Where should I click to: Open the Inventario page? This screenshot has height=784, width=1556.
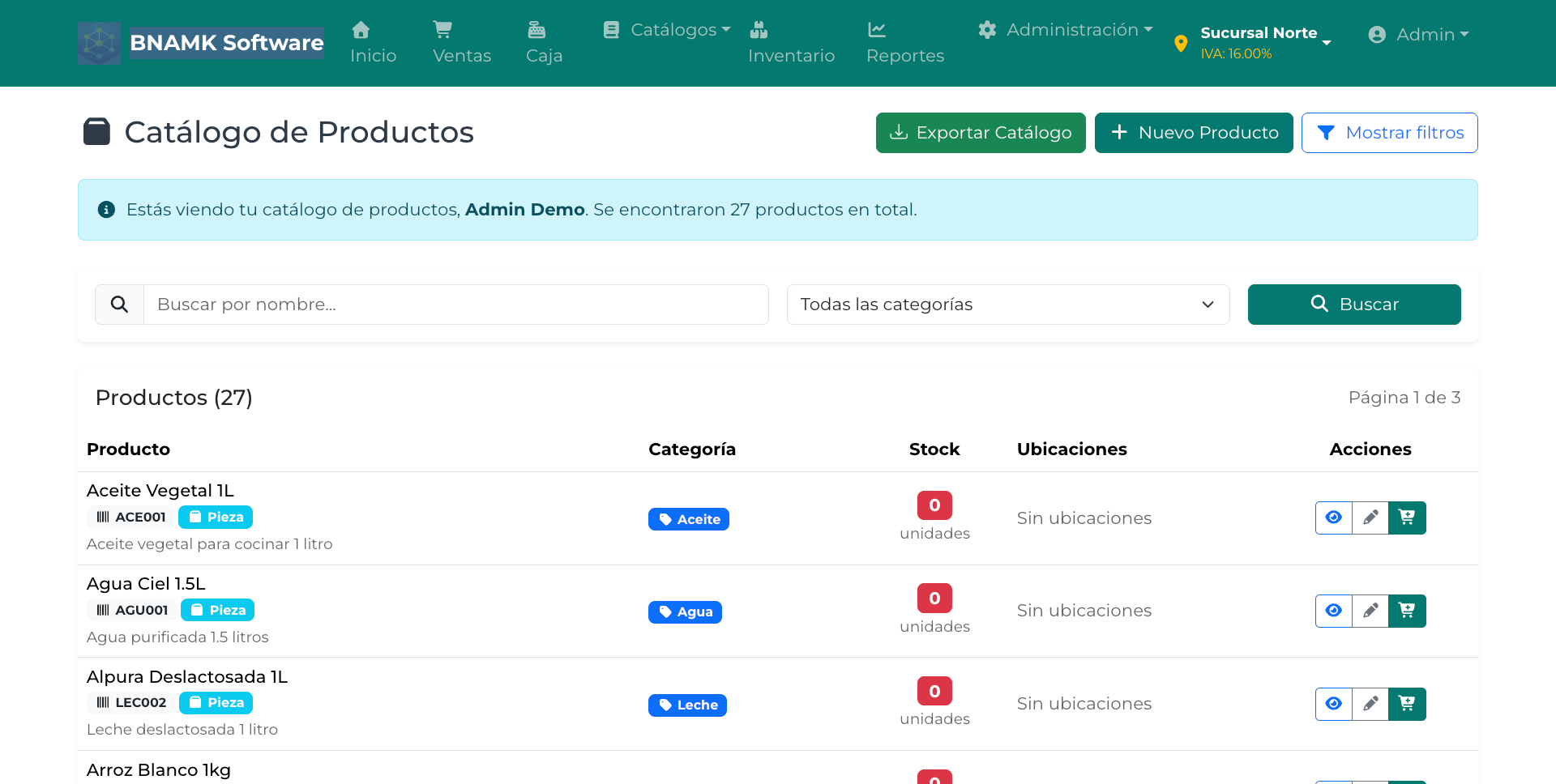click(791, 42)
